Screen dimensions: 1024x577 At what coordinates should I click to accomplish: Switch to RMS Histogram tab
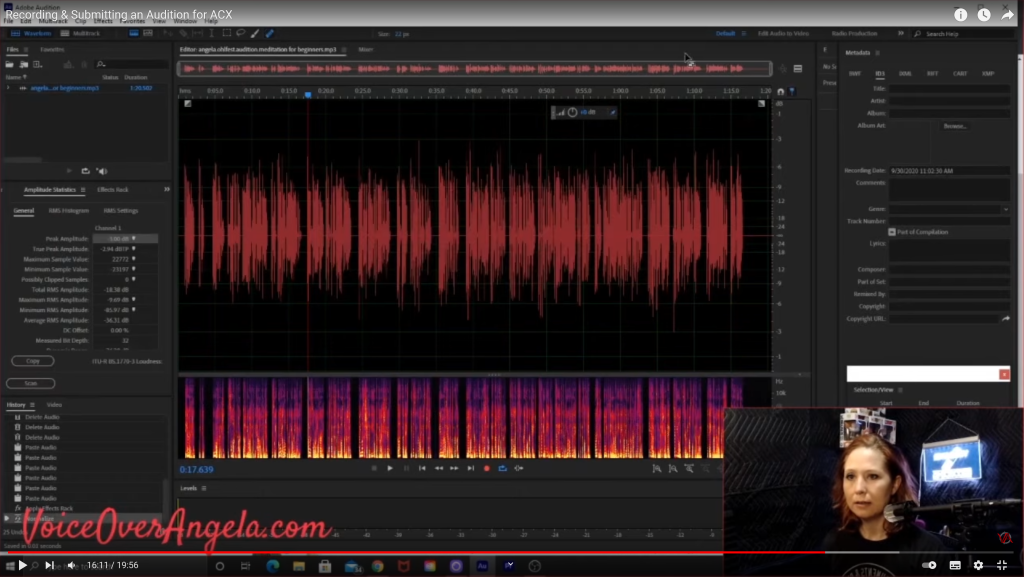click(69, 211)
